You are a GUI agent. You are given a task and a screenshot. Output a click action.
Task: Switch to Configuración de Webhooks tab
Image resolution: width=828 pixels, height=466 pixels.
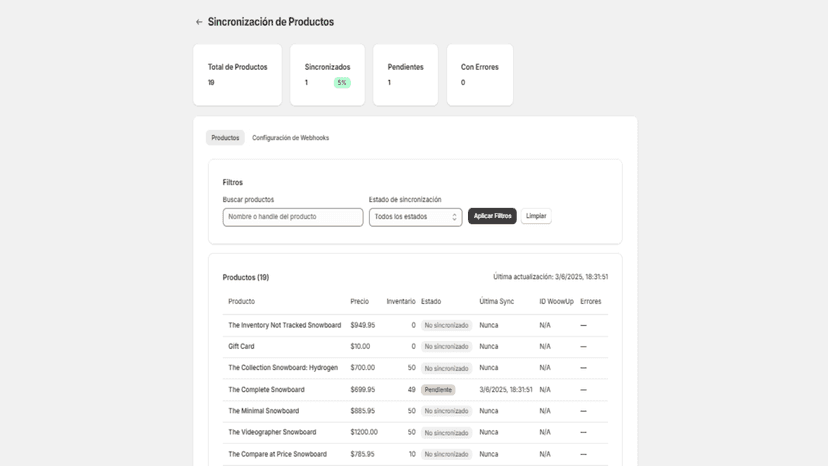point(290,138)
